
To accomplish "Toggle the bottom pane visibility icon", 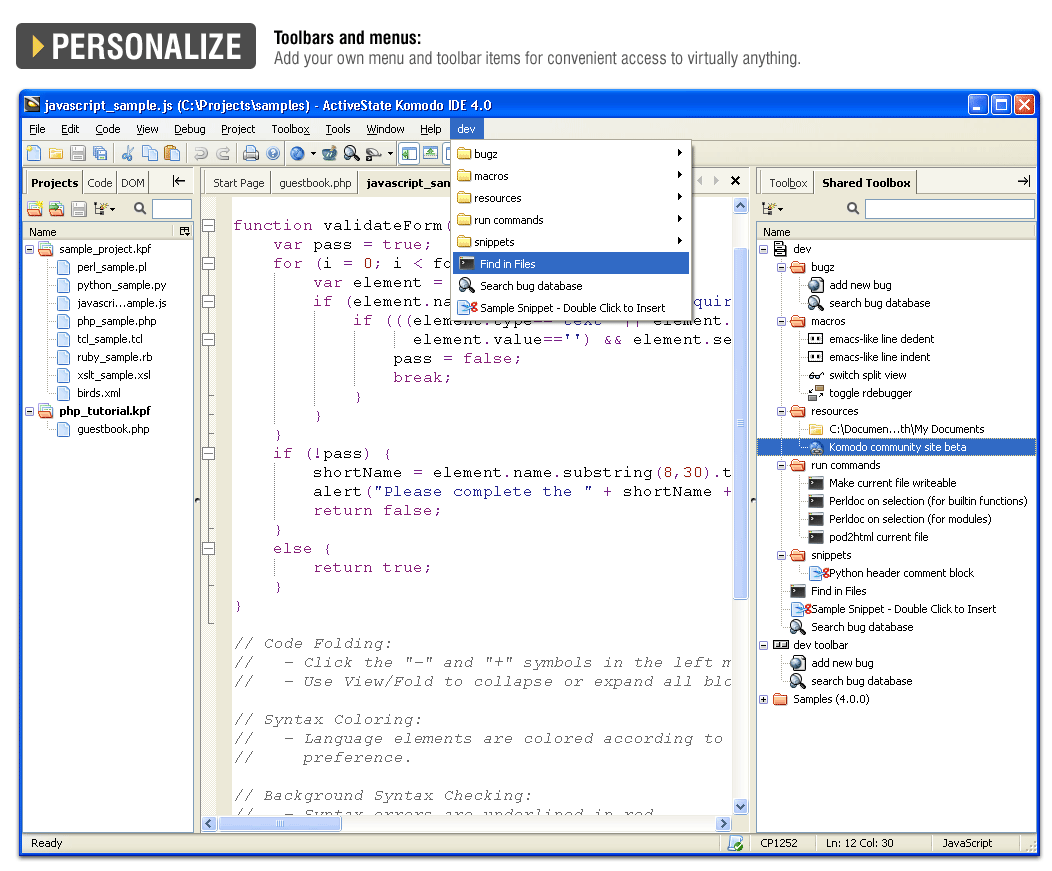I will pos(430,154).
